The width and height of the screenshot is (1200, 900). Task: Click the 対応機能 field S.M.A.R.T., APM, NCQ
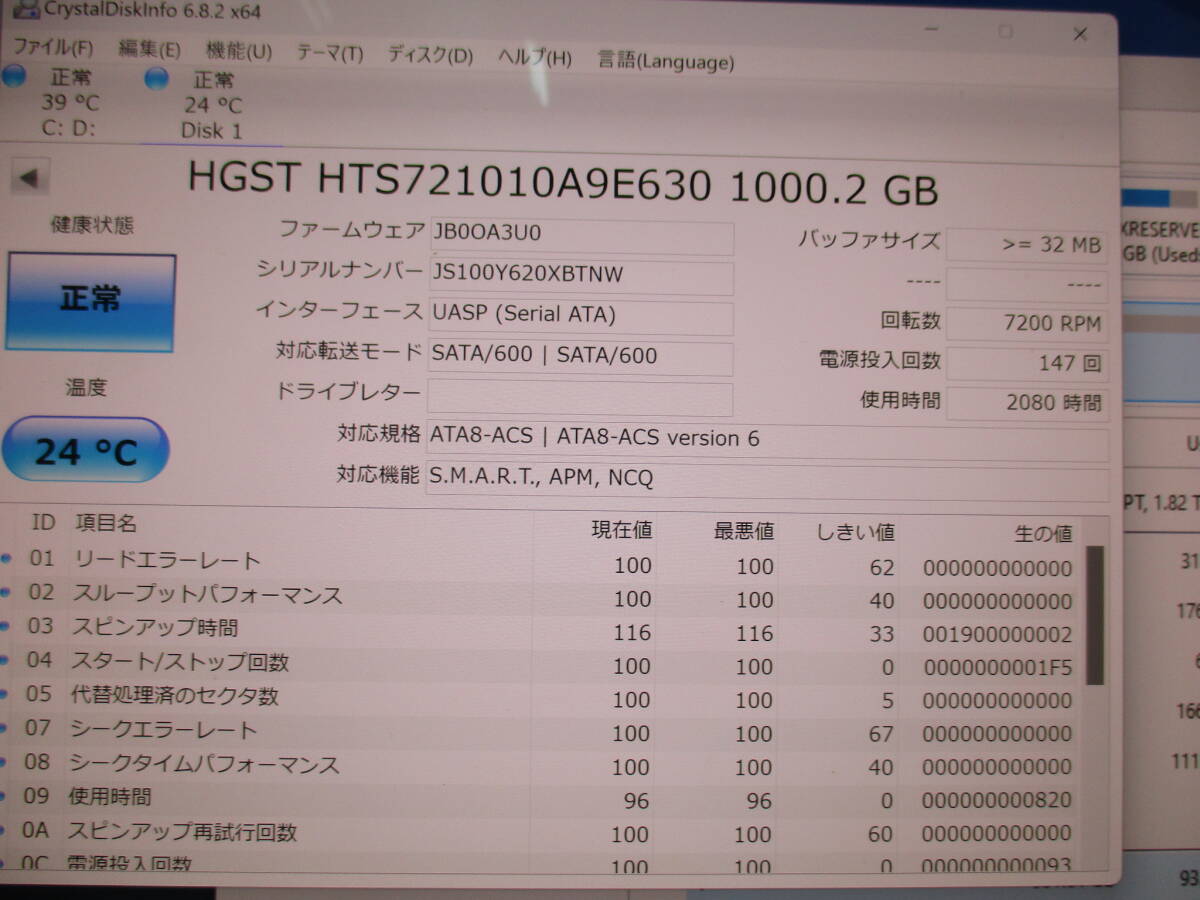point(768,480)
